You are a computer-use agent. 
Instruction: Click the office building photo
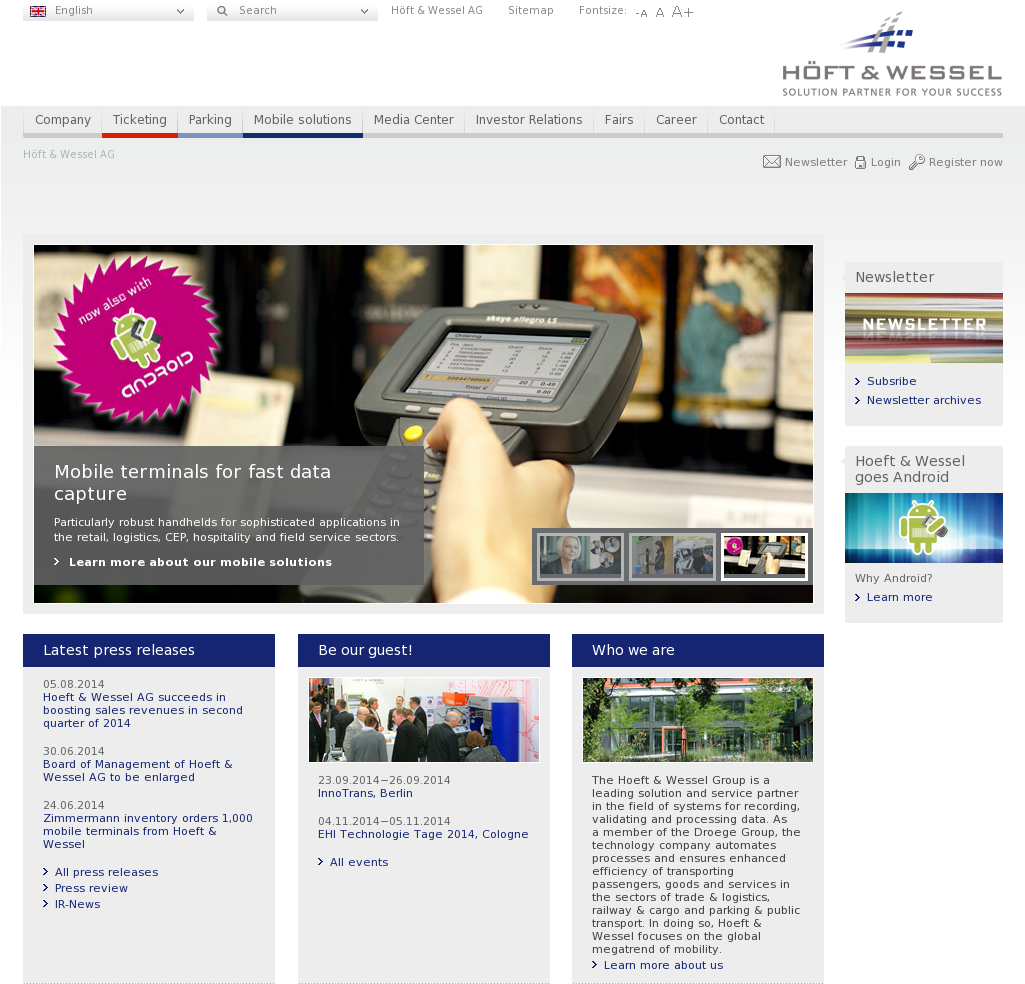click(697, 720)
